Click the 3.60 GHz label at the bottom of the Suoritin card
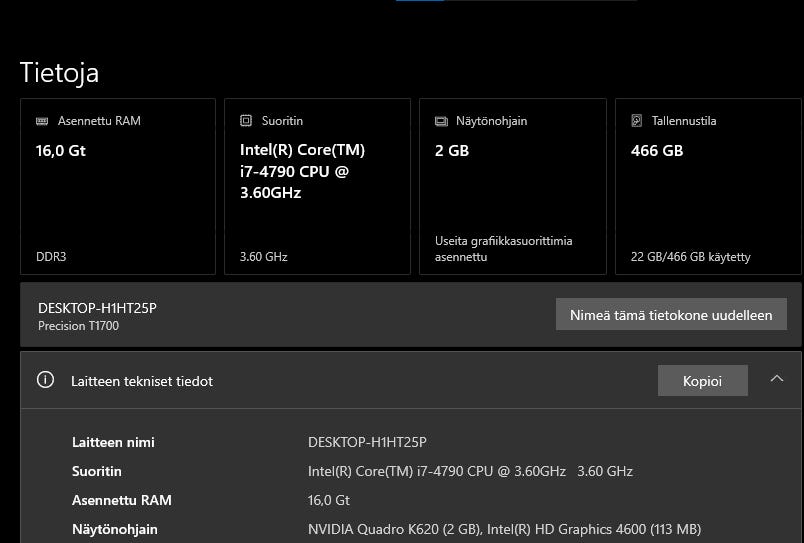804x543 pixels. (x=264, y=256)
